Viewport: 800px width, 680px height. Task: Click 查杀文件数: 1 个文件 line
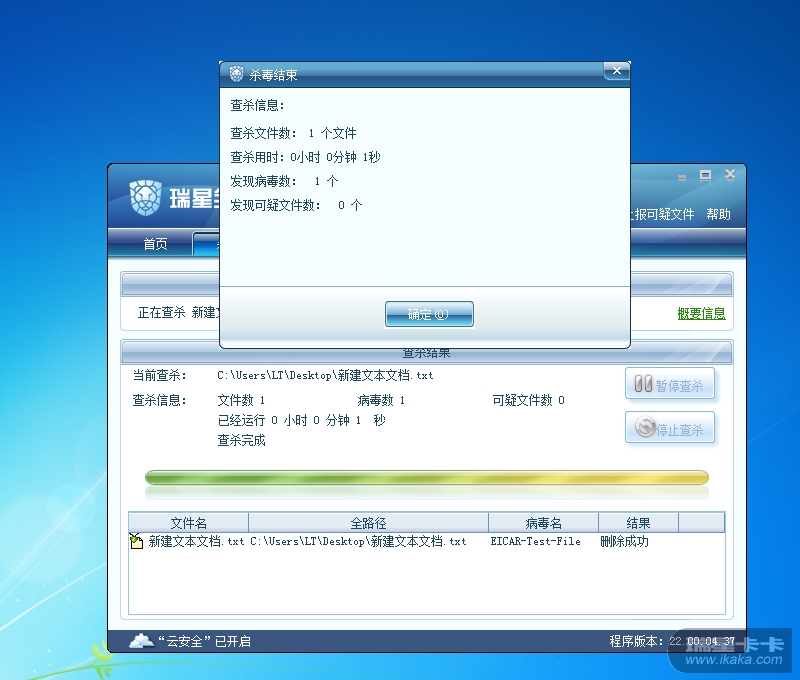point(293,133)
